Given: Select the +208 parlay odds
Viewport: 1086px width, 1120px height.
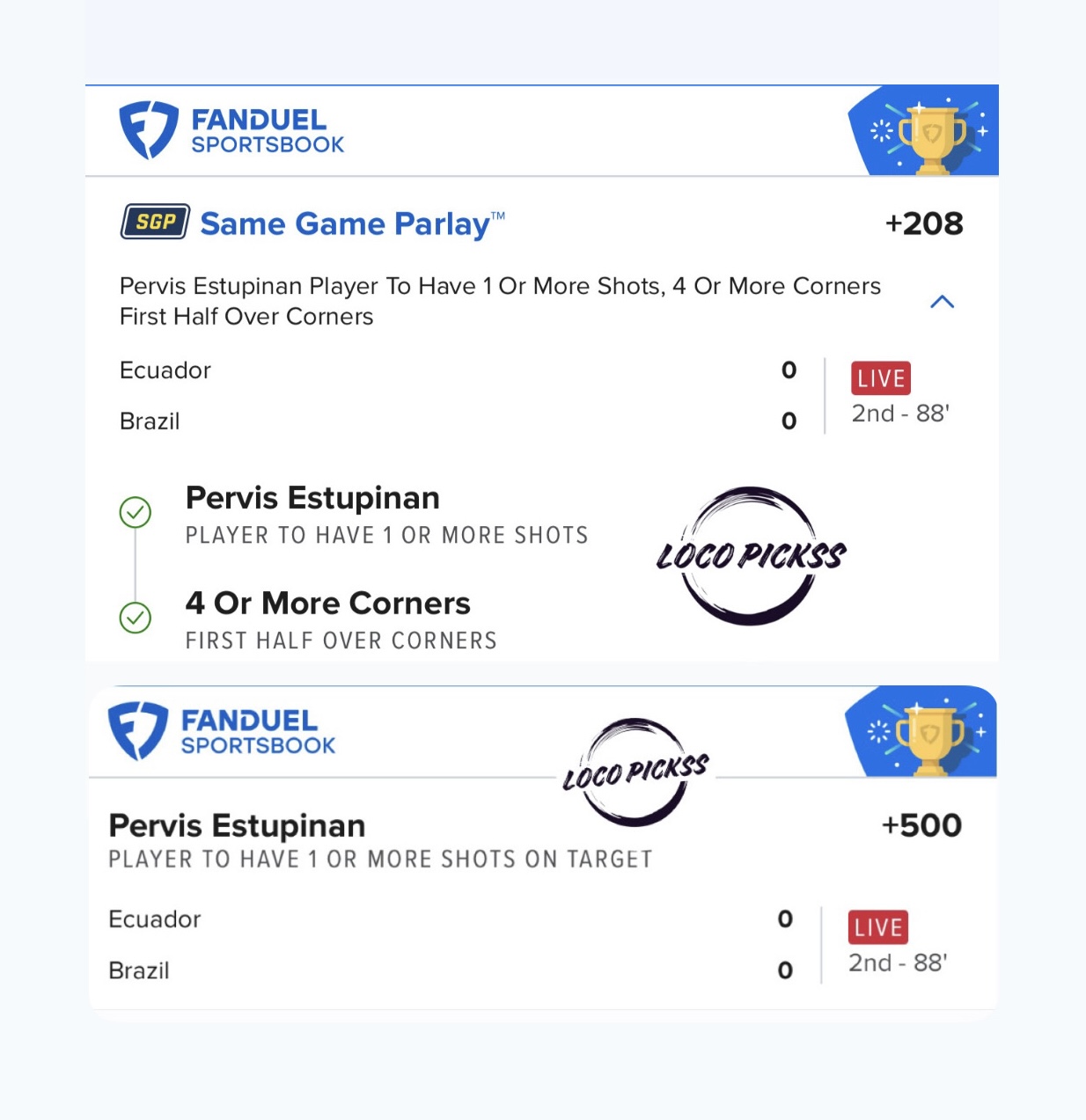Looking at the screenshot, I should 923,223.
